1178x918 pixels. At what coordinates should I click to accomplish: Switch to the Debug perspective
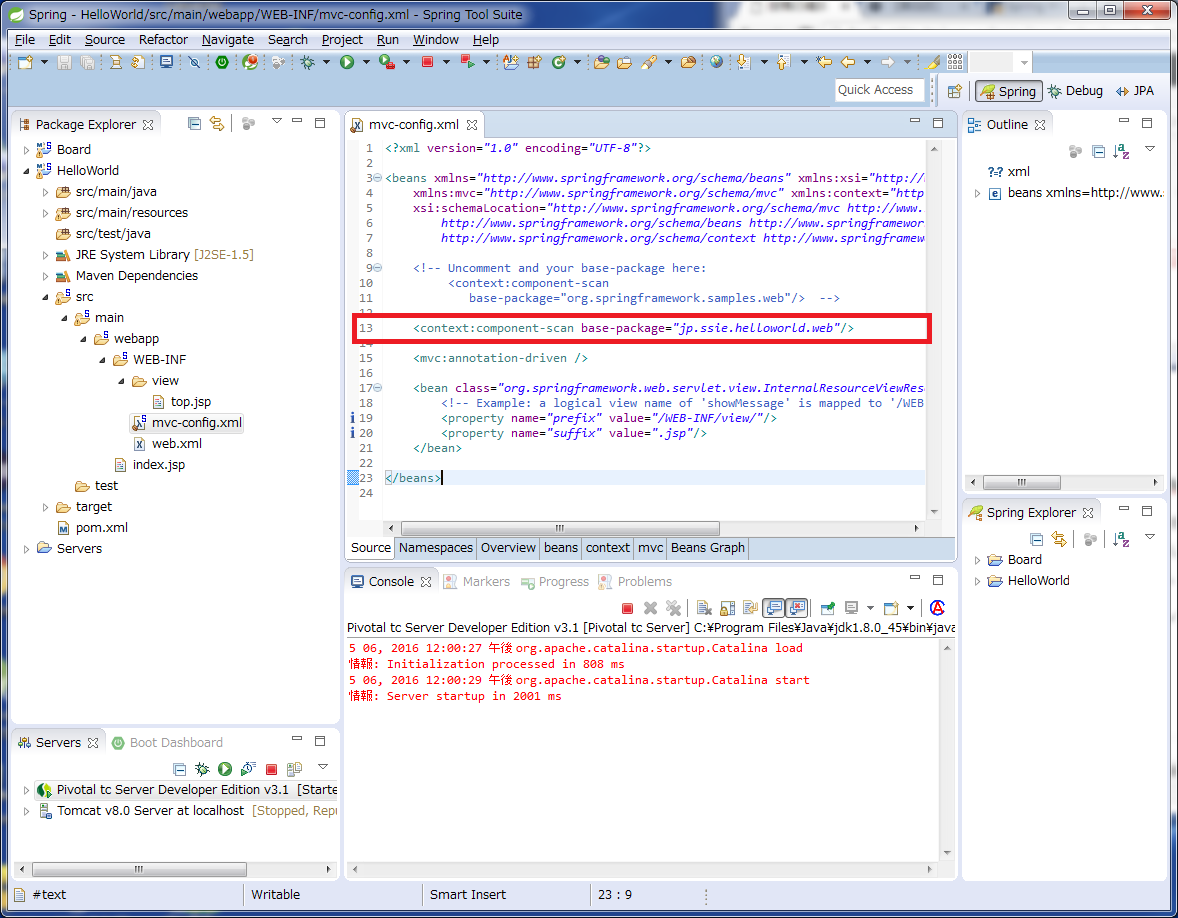pyautogui.click(x=1075, y=91)
